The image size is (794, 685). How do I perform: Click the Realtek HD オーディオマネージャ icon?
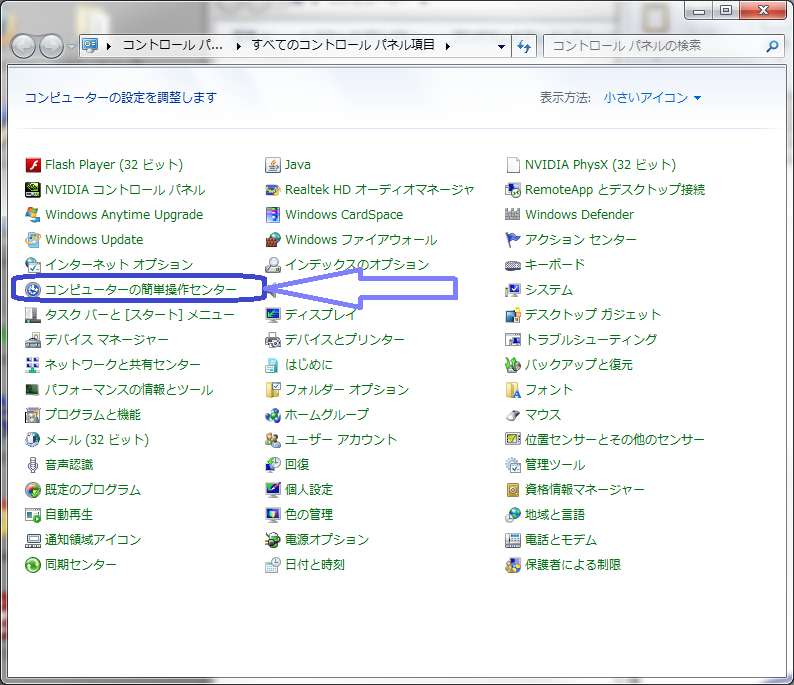pos(273,190)
